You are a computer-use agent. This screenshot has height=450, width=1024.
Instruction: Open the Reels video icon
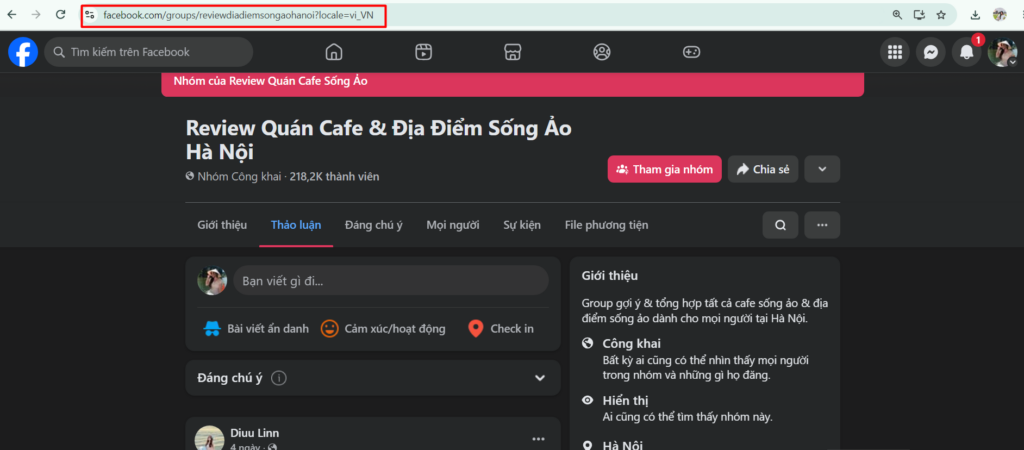[423, 52]
